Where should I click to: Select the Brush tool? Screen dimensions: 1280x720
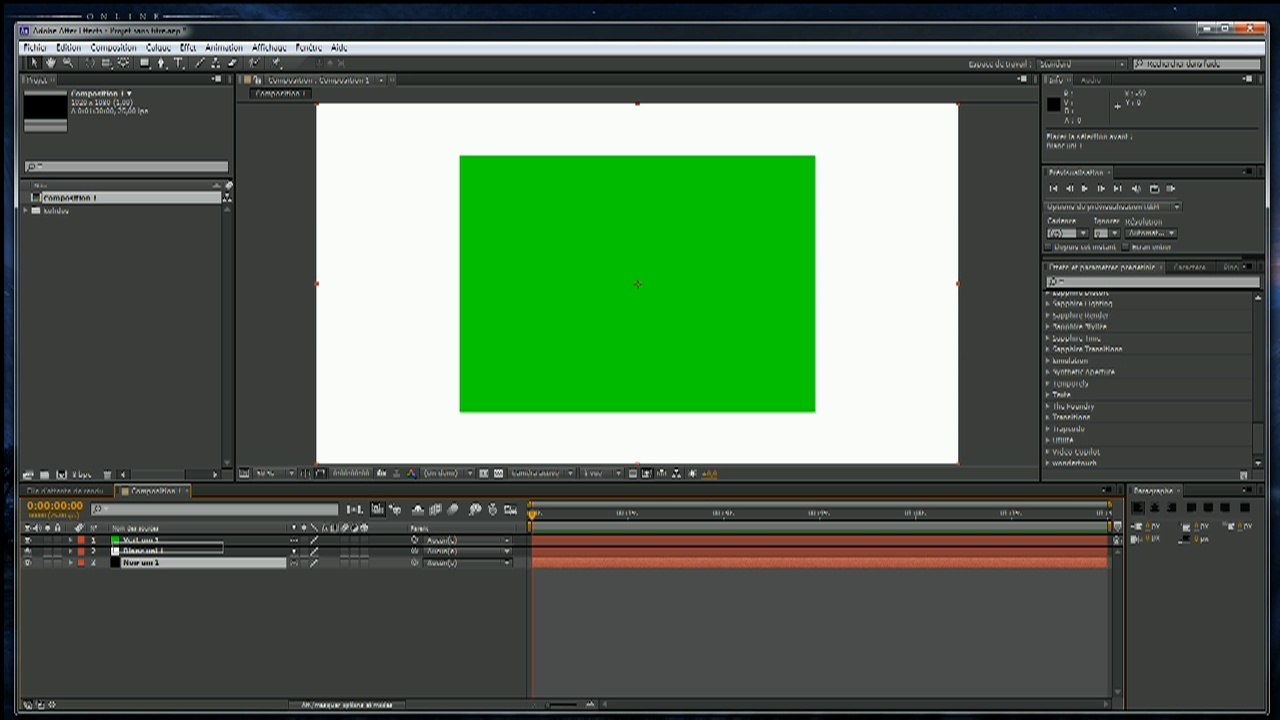[201, 63]
